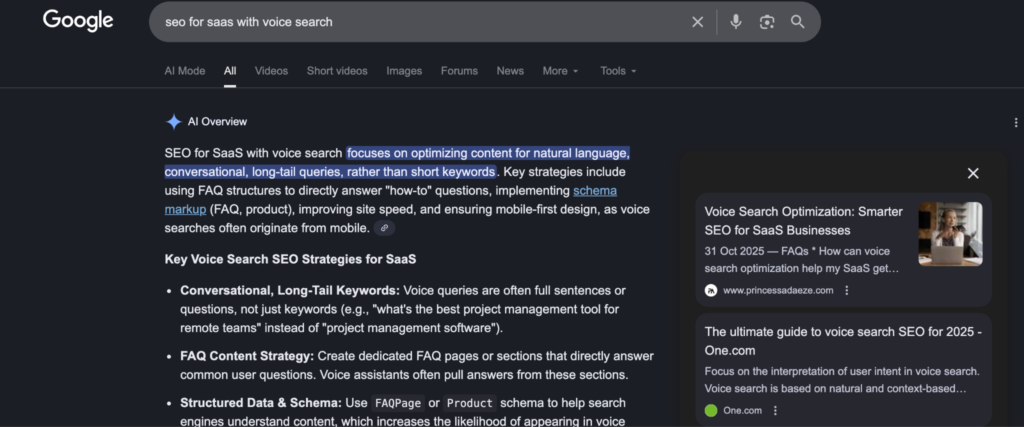Follow the schema markup link
1024x427 pixels.
click(x=595, y=191)
